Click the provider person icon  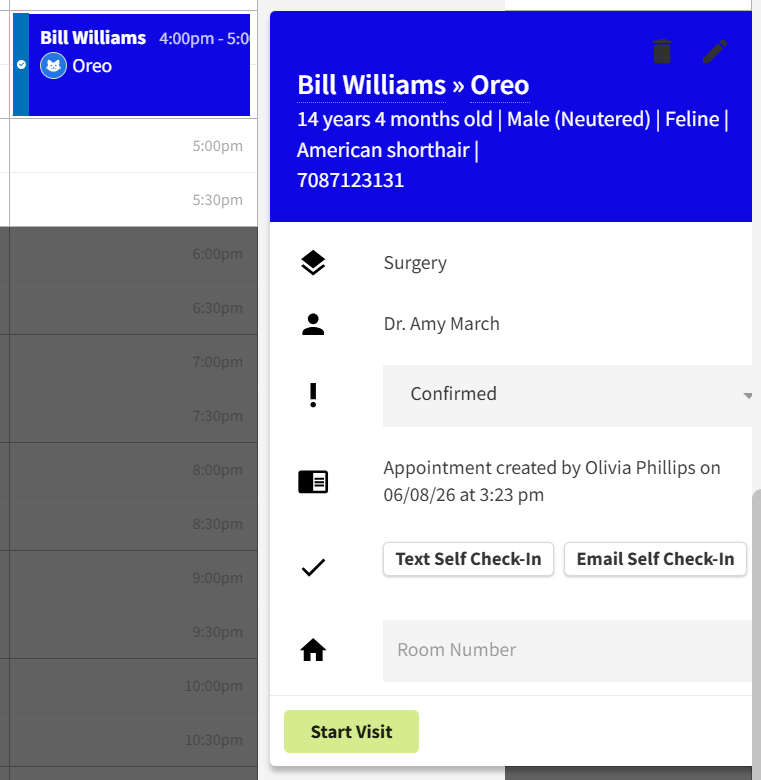point(313,324)
